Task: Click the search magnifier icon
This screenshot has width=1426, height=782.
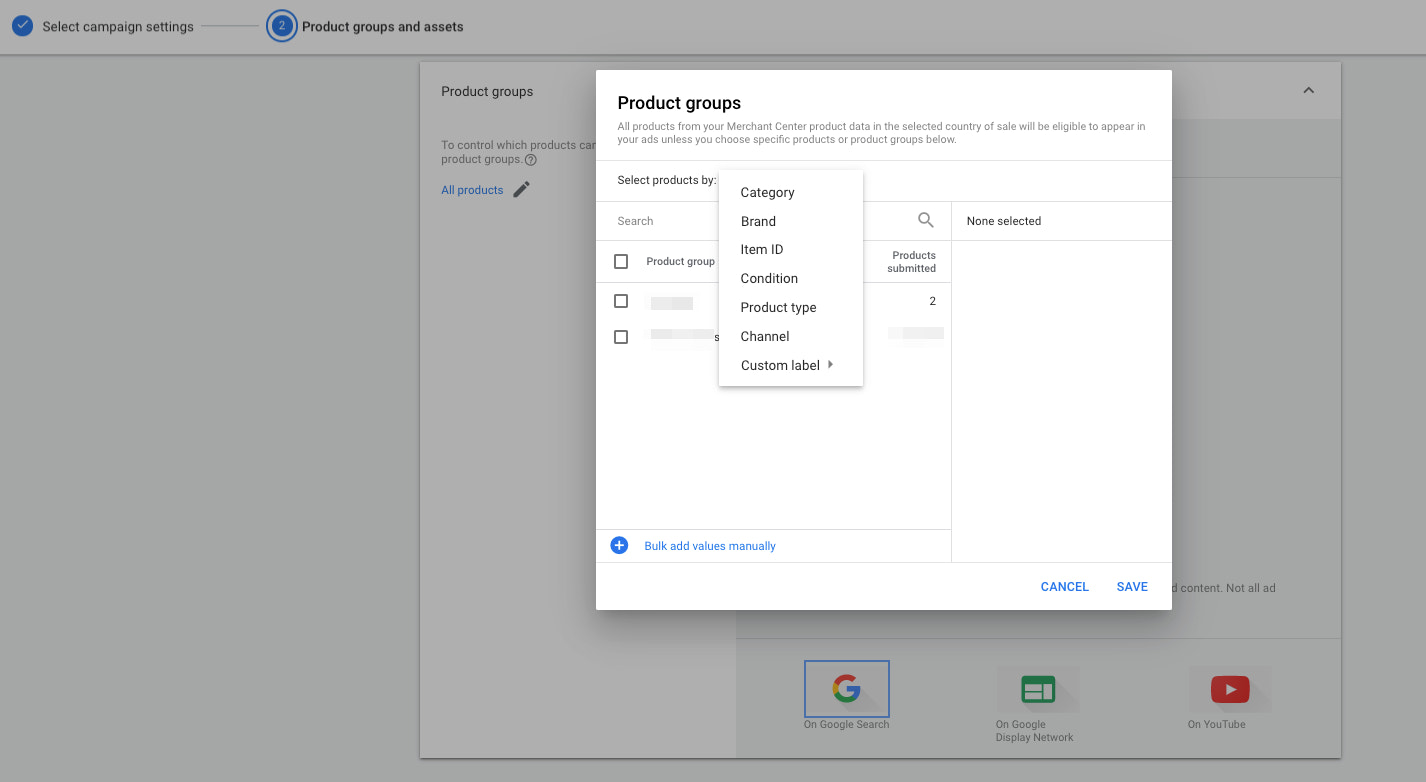Action: pos(925,220)
